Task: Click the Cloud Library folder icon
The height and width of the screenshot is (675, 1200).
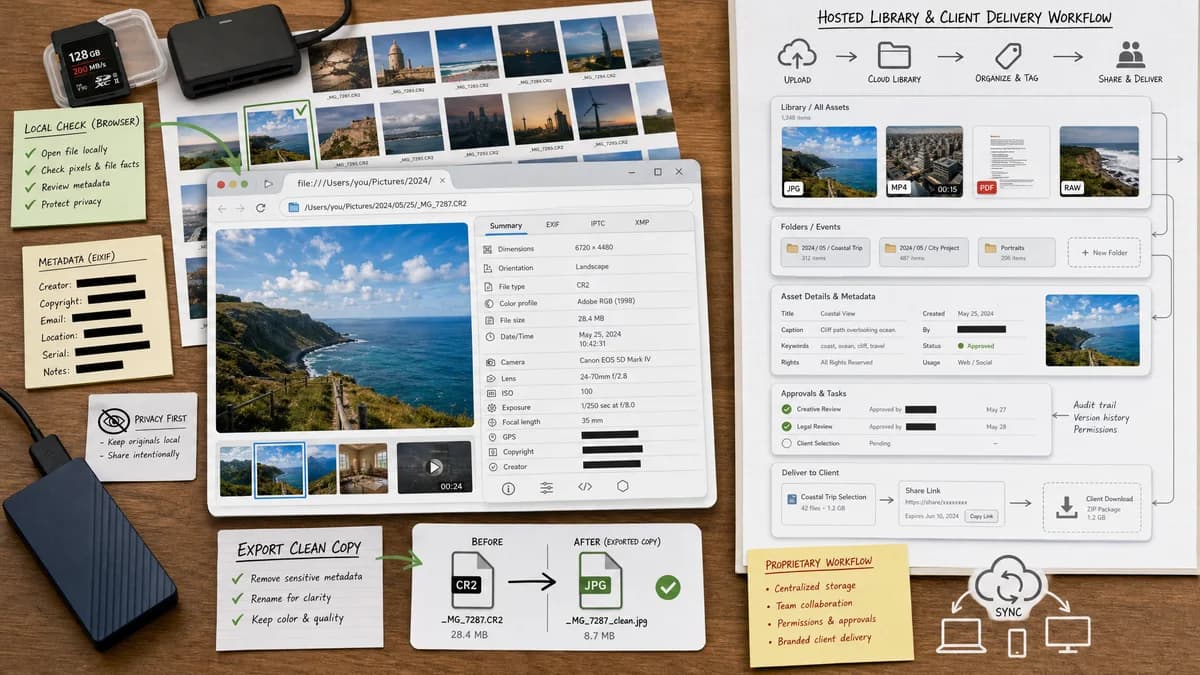Action: click(893, 55)
